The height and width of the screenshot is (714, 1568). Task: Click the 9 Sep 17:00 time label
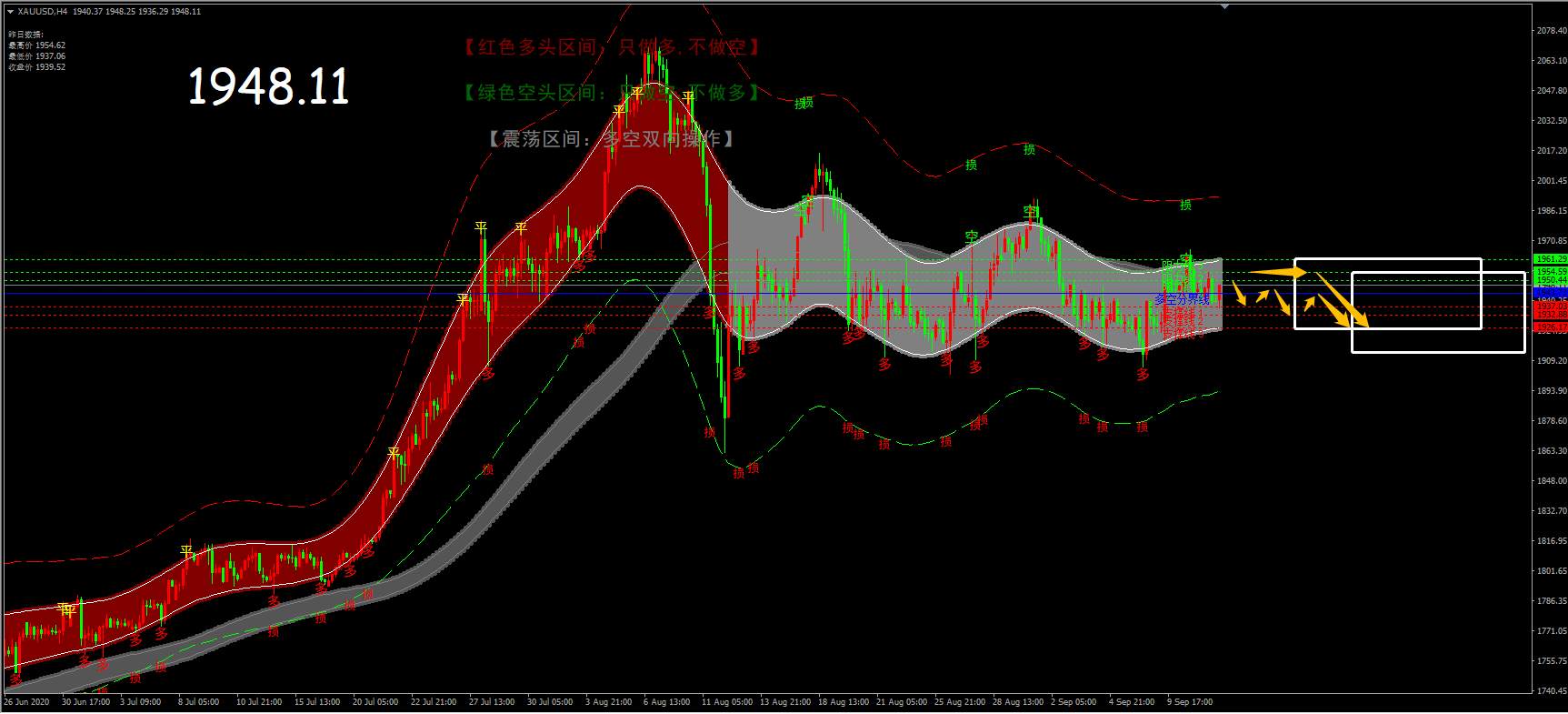[1190, 702]
